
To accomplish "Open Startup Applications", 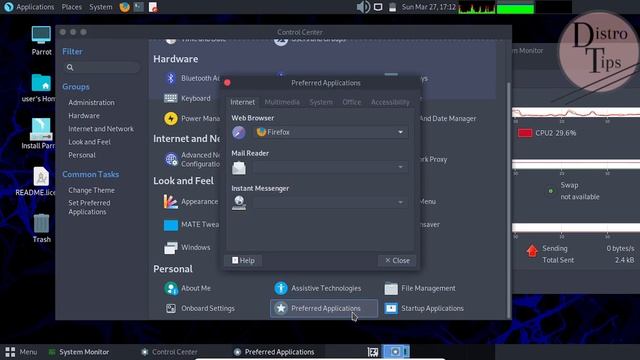I will coord(424,308).
